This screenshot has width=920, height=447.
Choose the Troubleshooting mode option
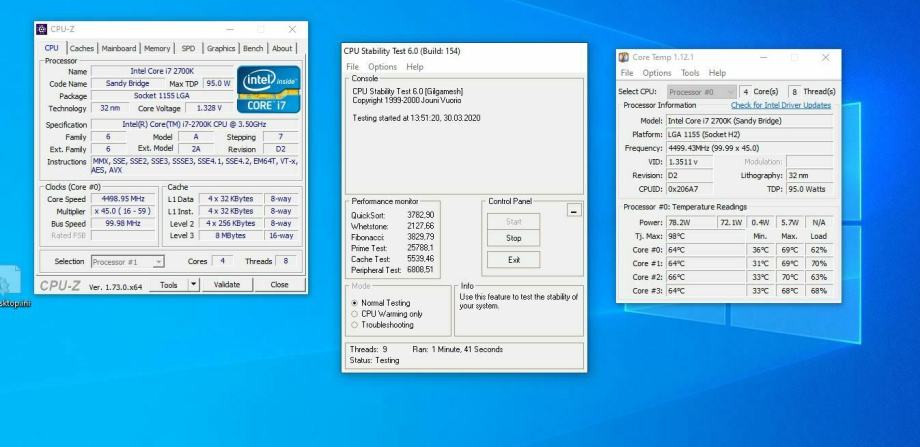tap(354, 325)
